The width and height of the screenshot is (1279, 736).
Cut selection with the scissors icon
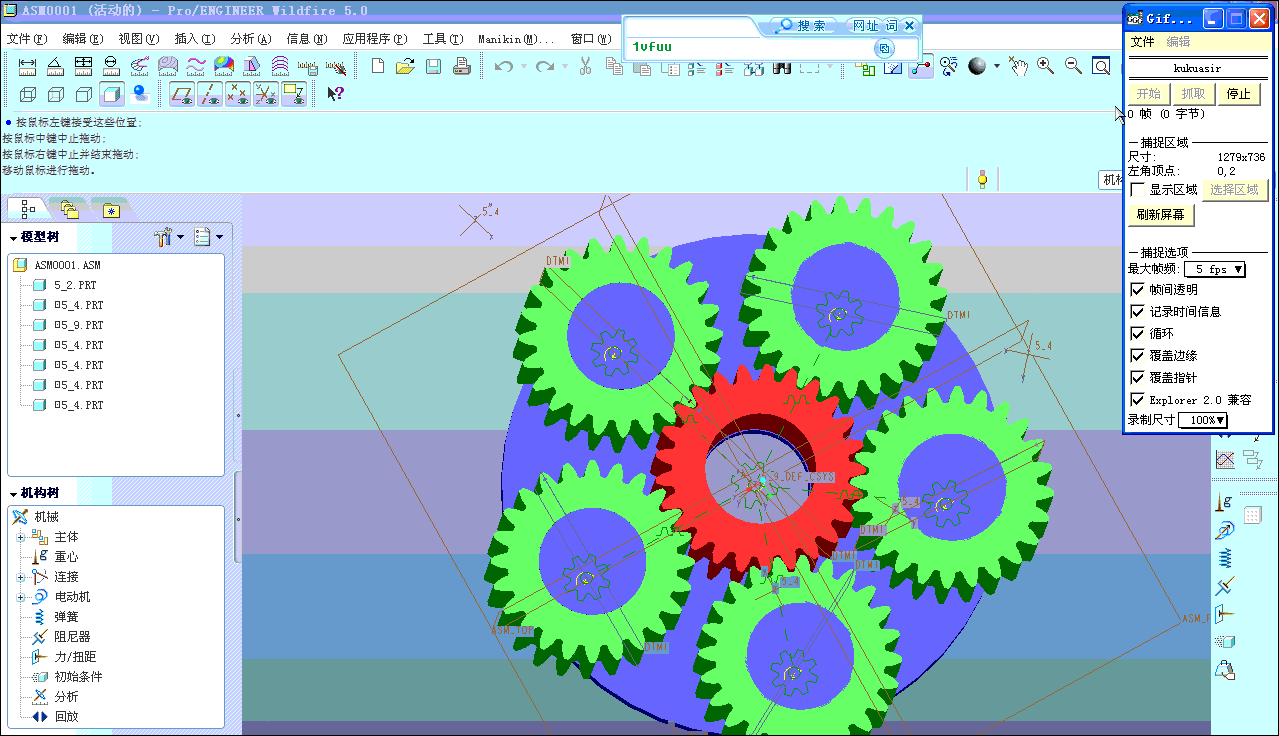coord(586,66)
